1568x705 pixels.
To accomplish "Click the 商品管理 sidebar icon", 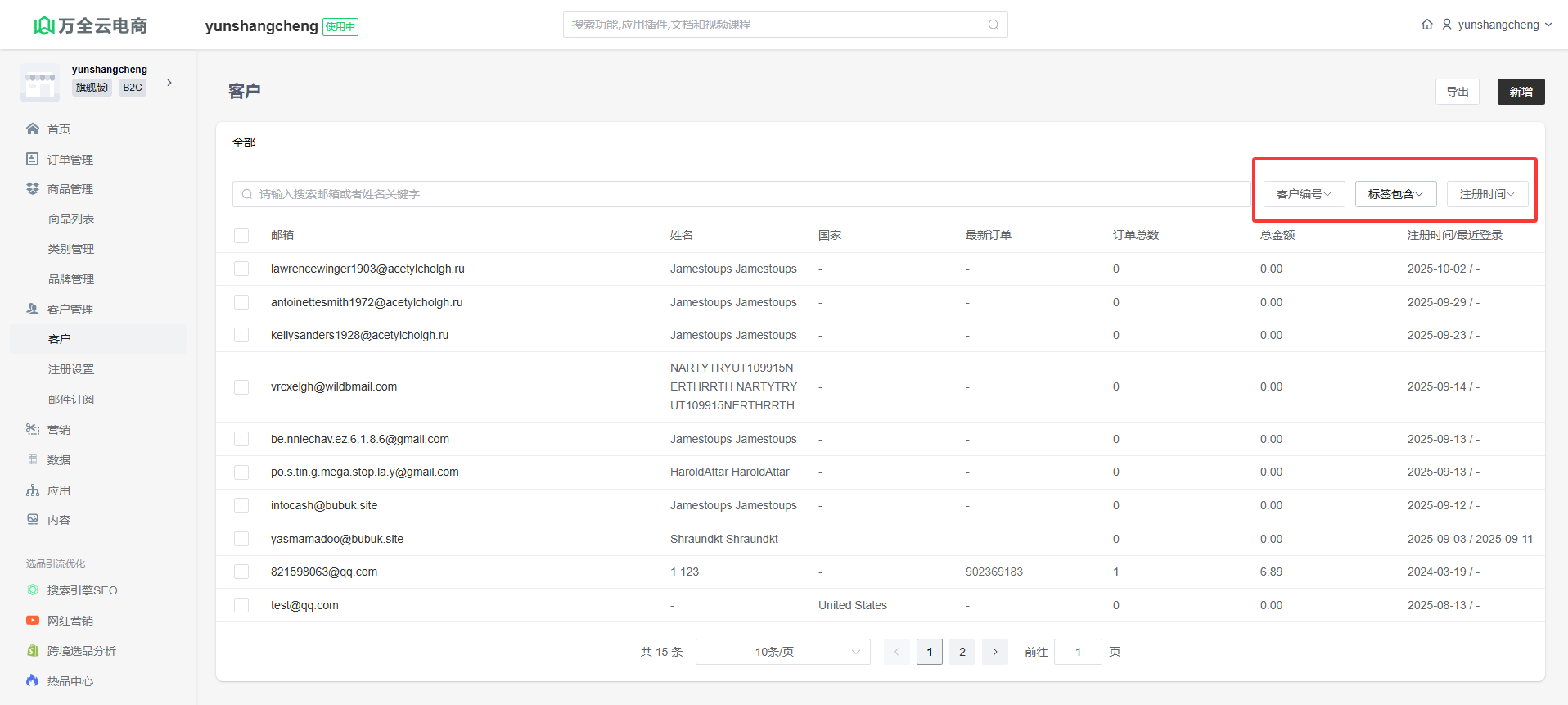I will [33, 188].
